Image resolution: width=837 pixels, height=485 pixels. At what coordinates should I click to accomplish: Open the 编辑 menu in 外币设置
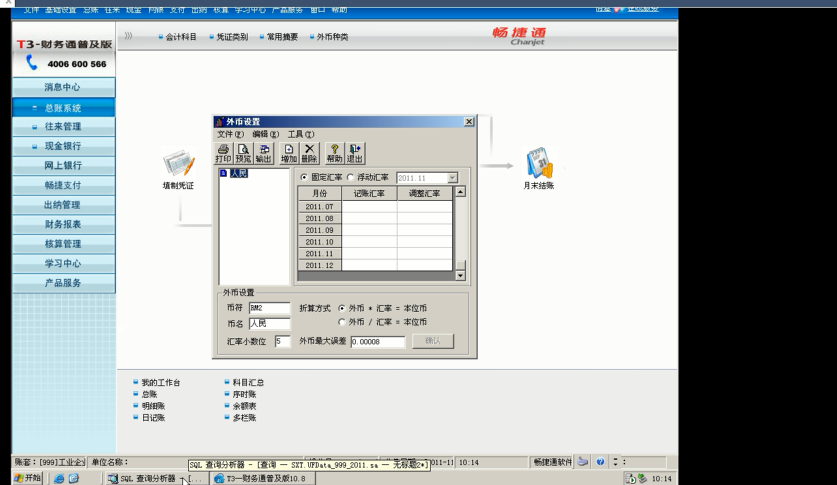pyautogui.click(x=265, y=134)
